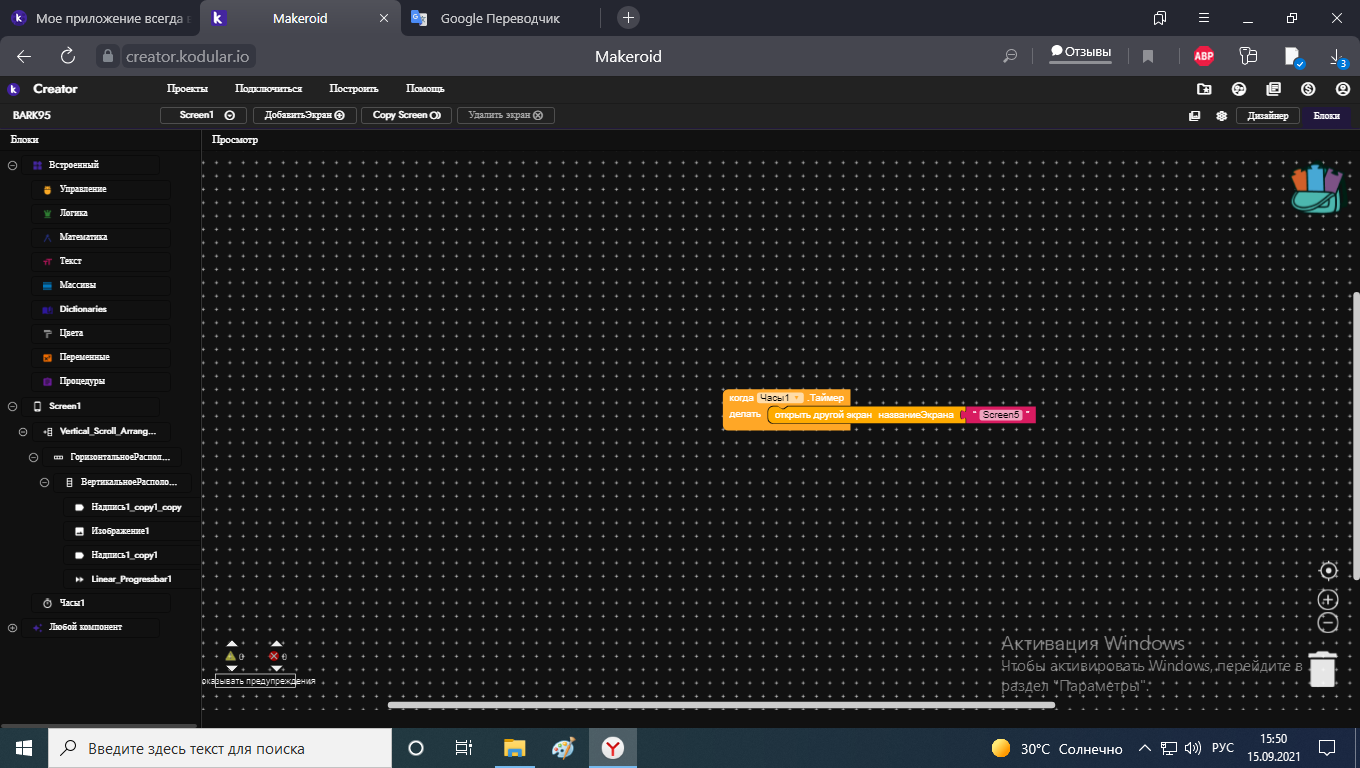Click the Copy Screen button
The height and width of the screenshot is (768, 1360).
point(407,116)
